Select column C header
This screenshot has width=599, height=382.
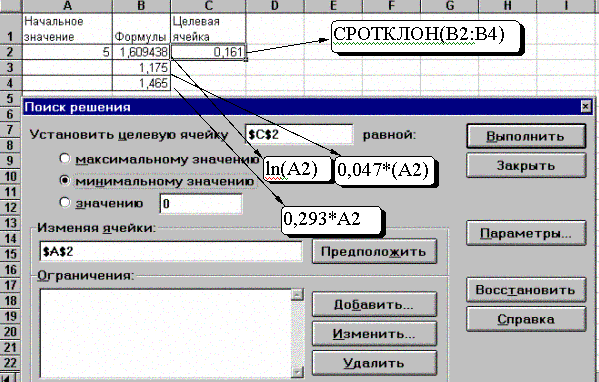coord(208,6)
